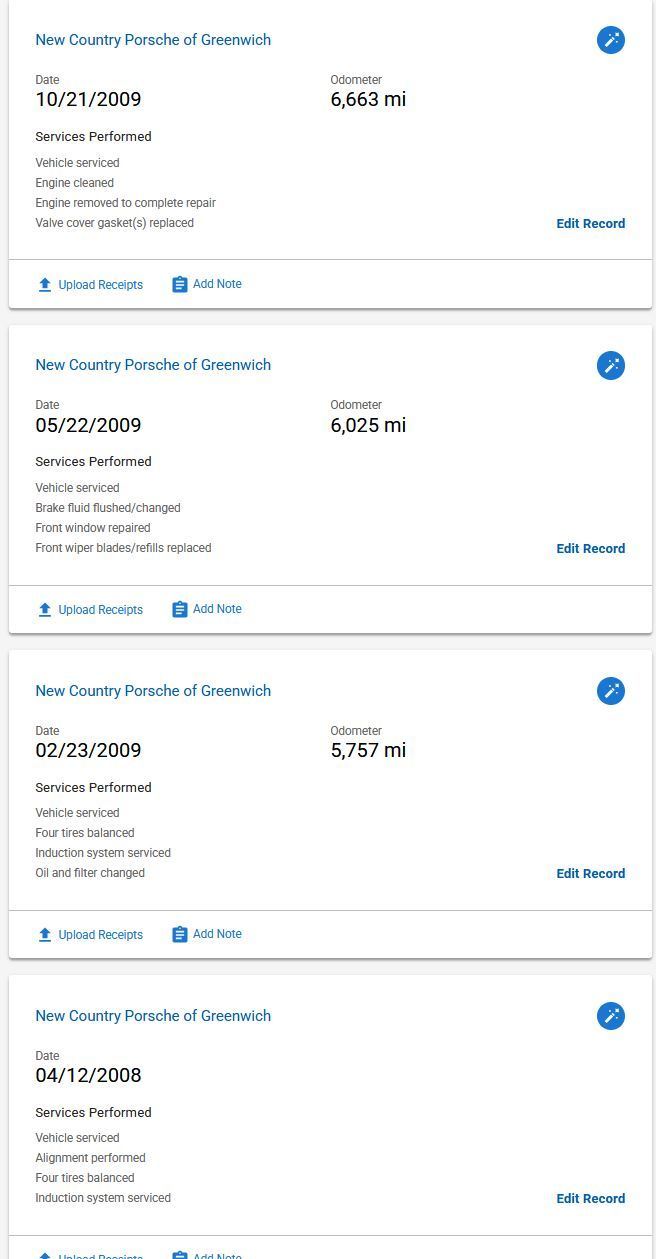Click clipboard note icon for 10/21/2009 record
Screen dimensions: 656x1259
(180, 285)
